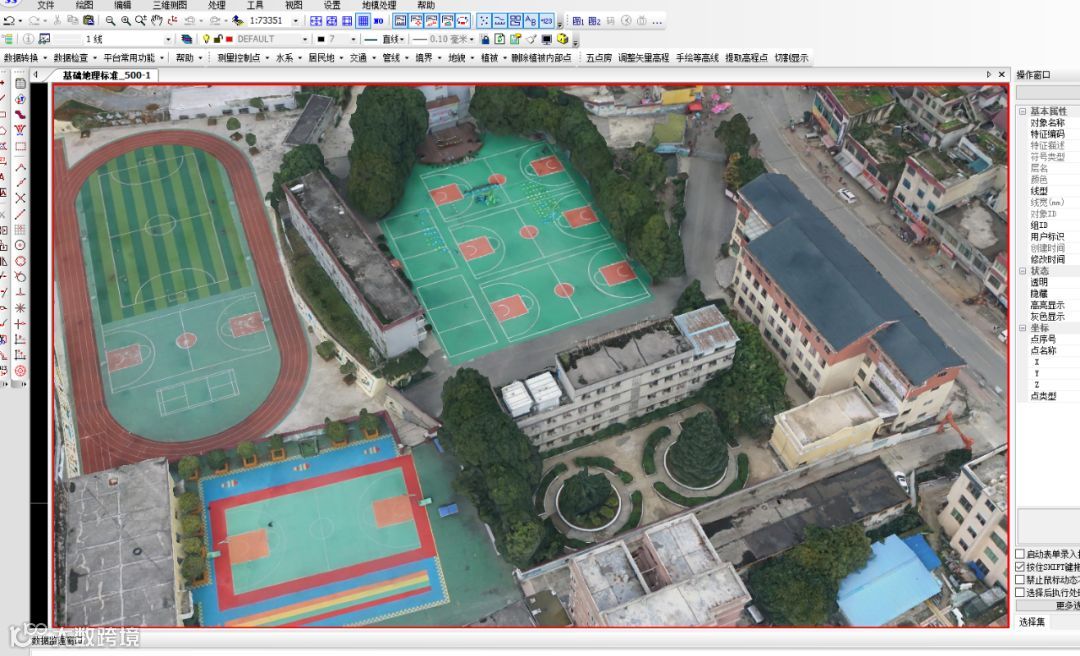Click the 删除植被内部点 button
This screenshot has width=1080, height=656.
[541, 58]
